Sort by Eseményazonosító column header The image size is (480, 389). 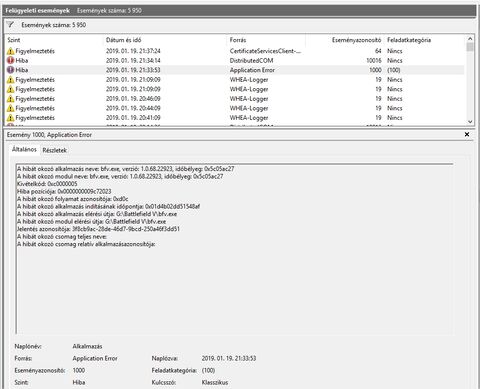coord(356,40)
